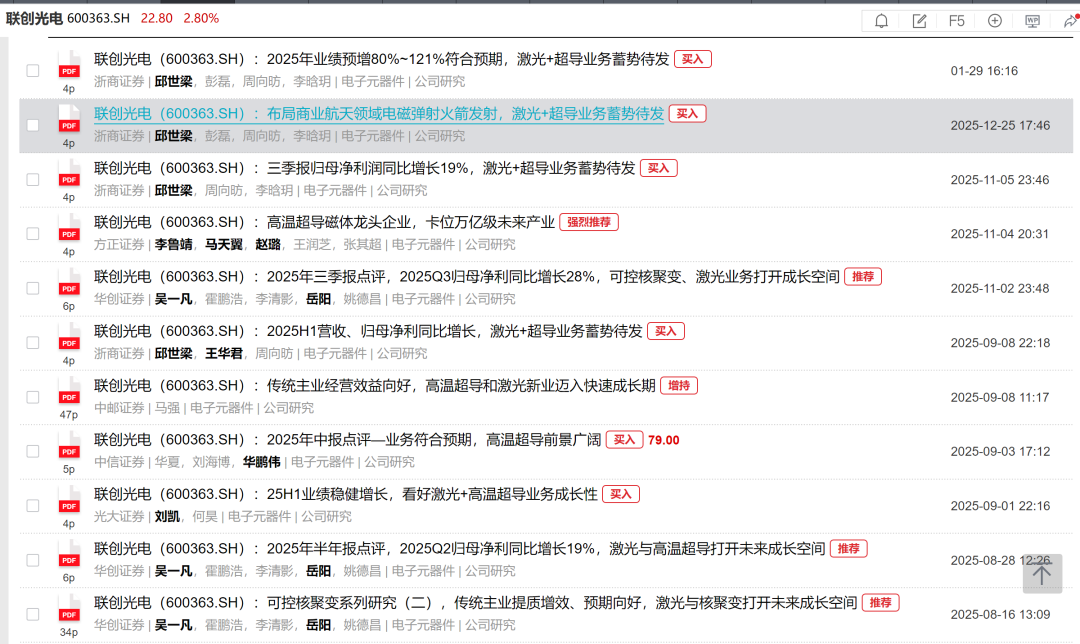Open report title 2025年业绩预增80%~121%符合预期
This screenshot has width=1080, height=644.
tap(382, 59)
